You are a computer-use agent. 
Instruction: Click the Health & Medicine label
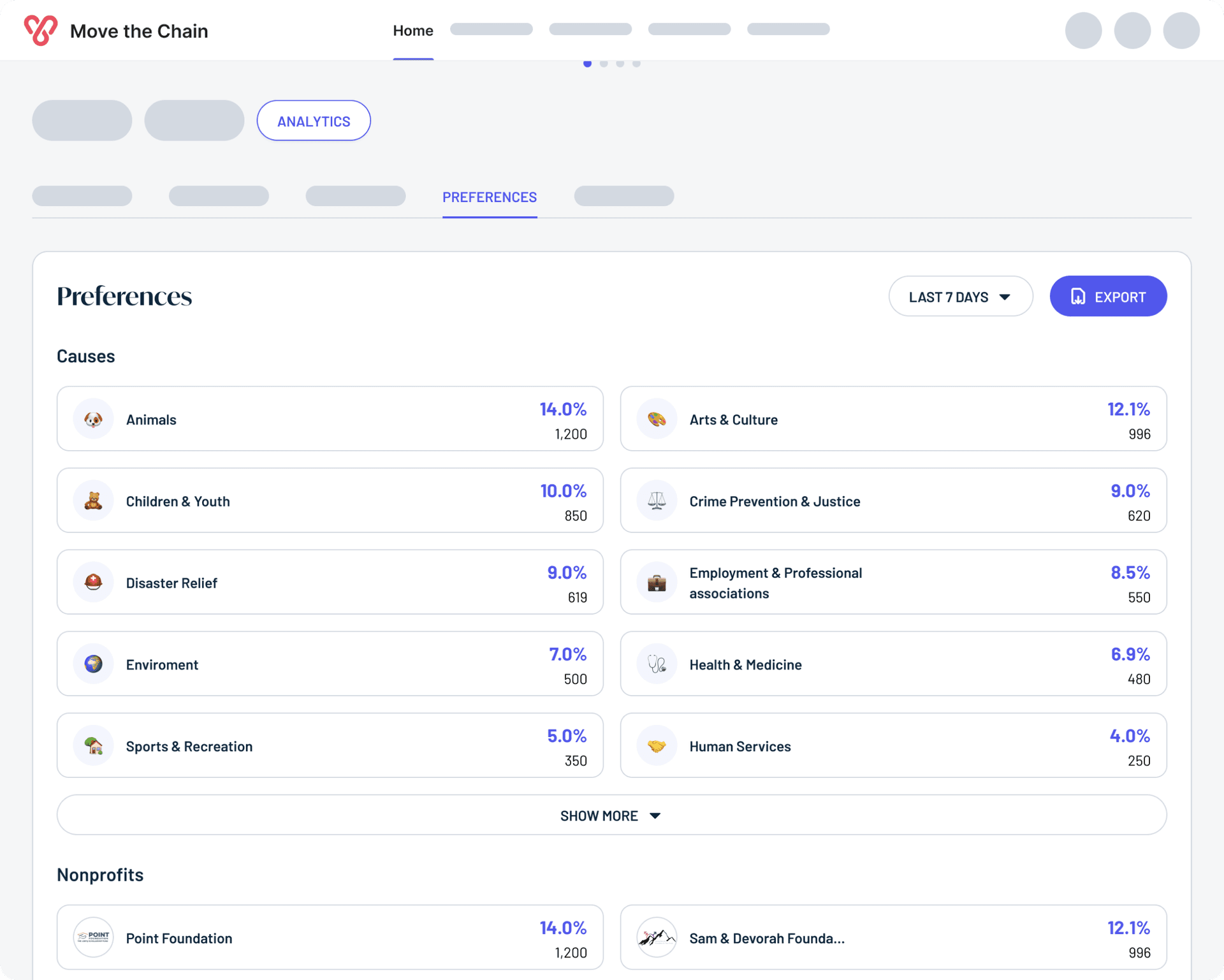point(745,664)
